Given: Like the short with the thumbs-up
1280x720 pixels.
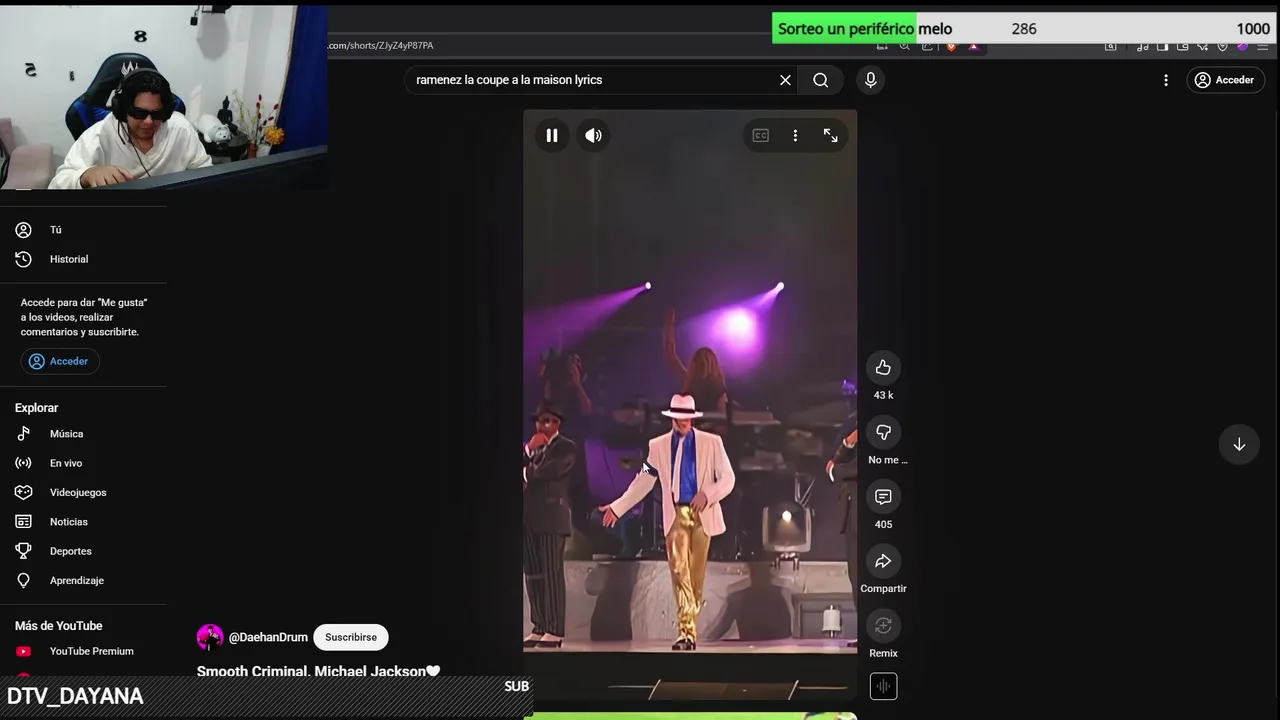Looking at the screenshot, I should click(883, 368).
